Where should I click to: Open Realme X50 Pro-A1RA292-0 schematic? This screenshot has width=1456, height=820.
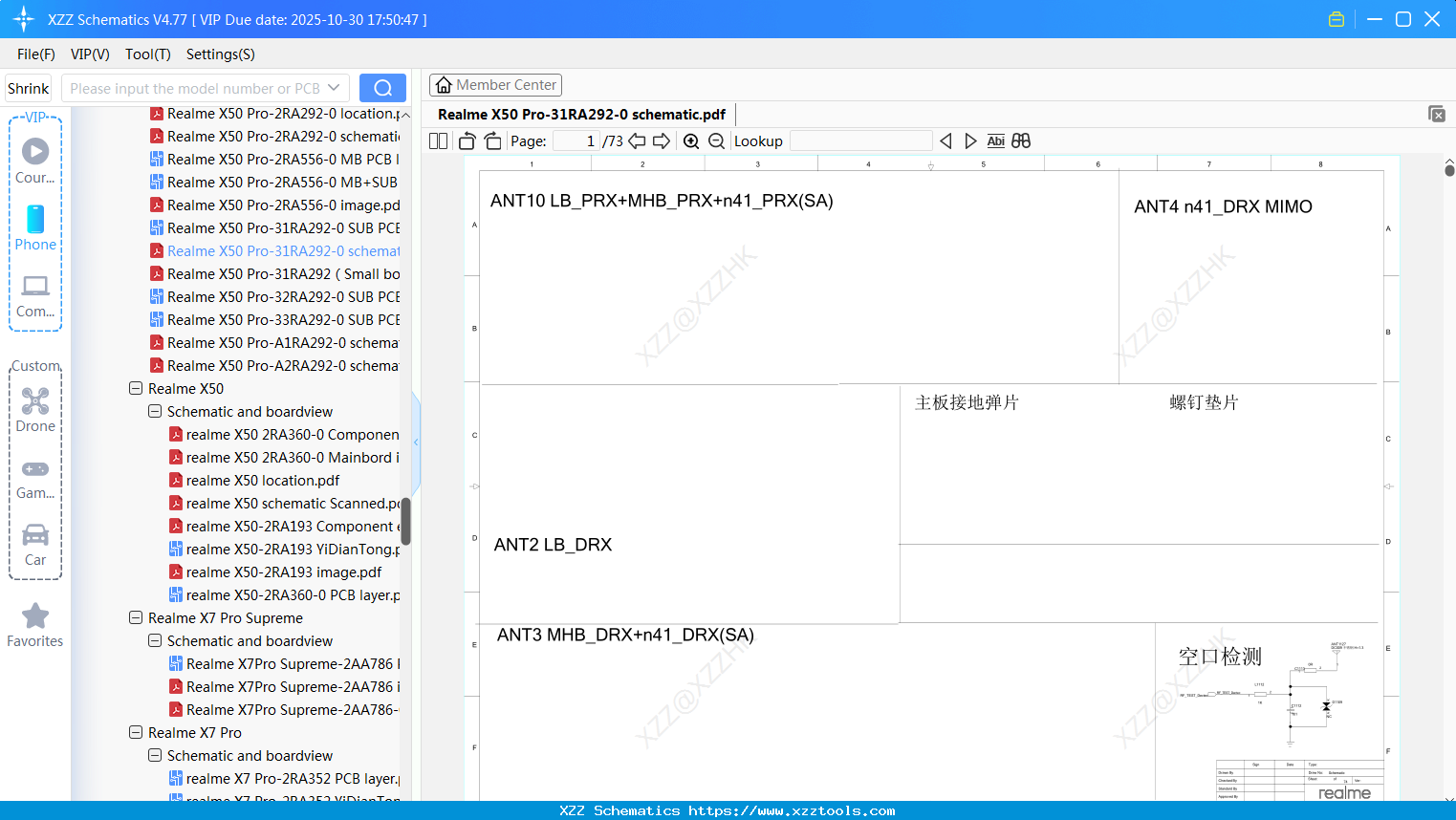point(274,343)
